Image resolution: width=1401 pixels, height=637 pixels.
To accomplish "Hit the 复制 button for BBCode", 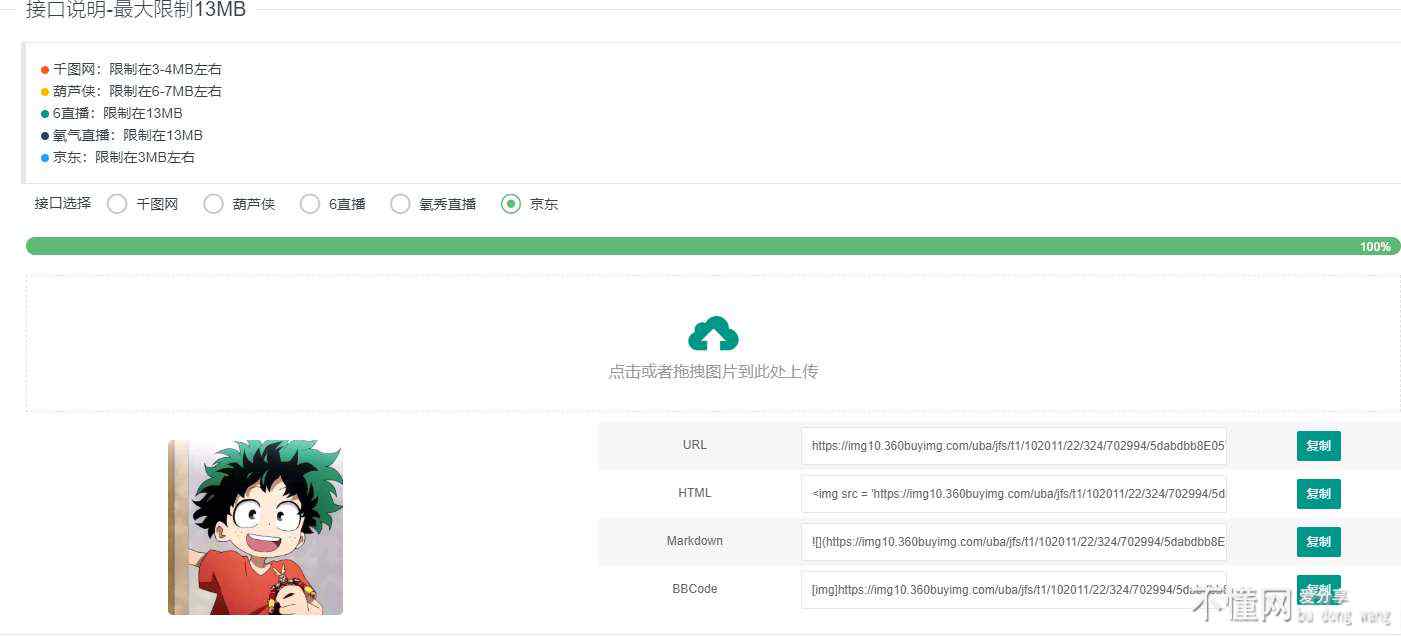I will [x=1318, y=588].
